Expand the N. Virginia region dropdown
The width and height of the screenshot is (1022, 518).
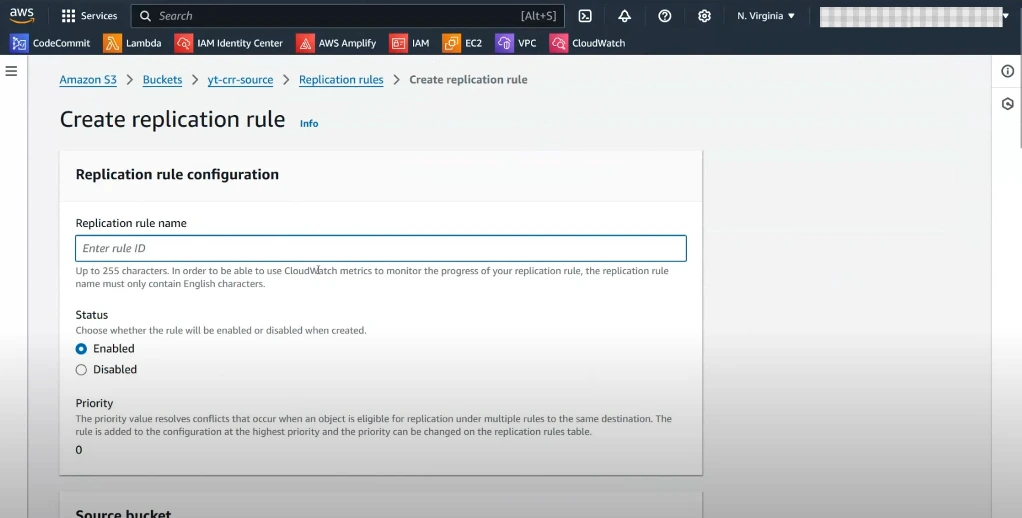[766, 16]
